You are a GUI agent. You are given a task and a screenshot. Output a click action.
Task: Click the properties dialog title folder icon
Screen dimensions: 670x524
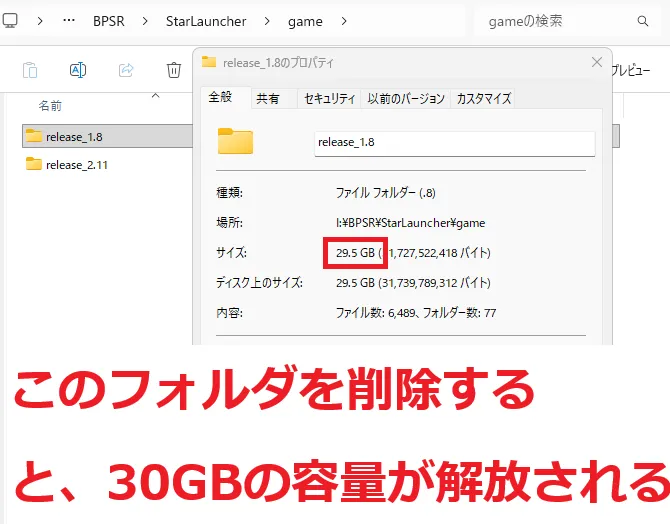pos(209,62)
